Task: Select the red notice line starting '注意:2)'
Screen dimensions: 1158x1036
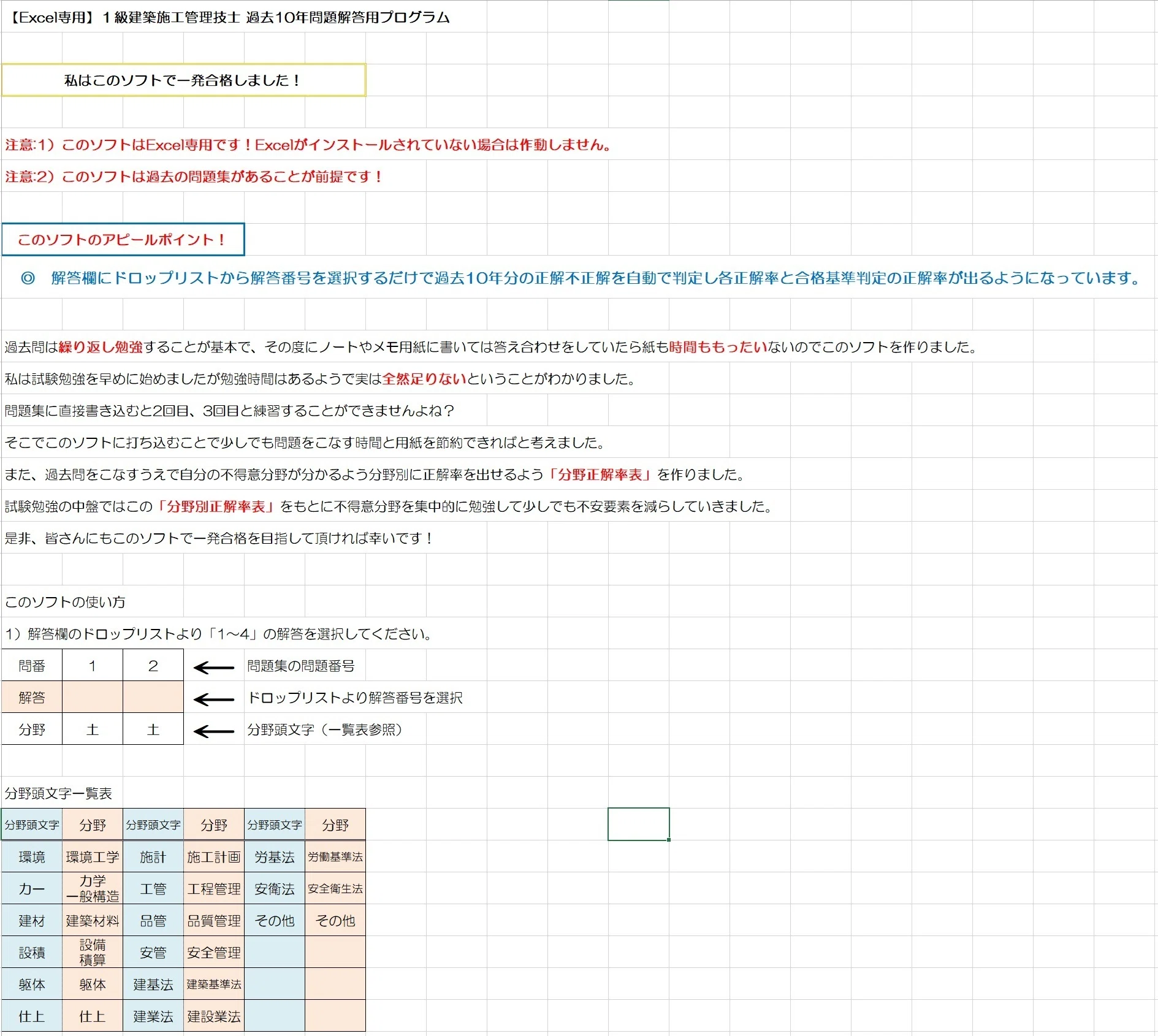Action: (194, 177)
